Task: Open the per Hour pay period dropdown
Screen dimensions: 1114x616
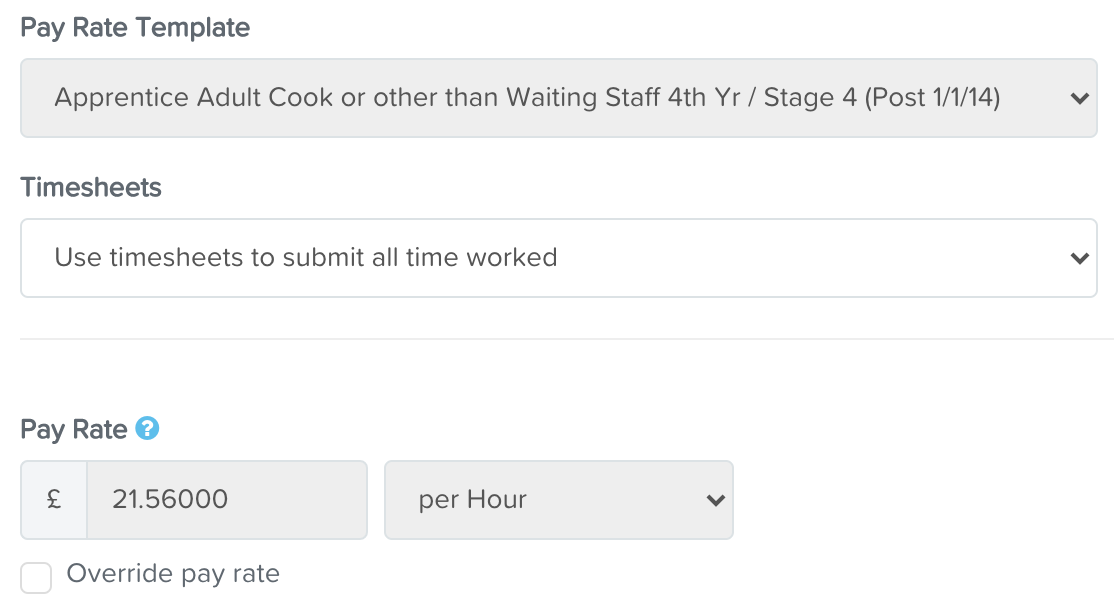Action: [x=558, y=499]
